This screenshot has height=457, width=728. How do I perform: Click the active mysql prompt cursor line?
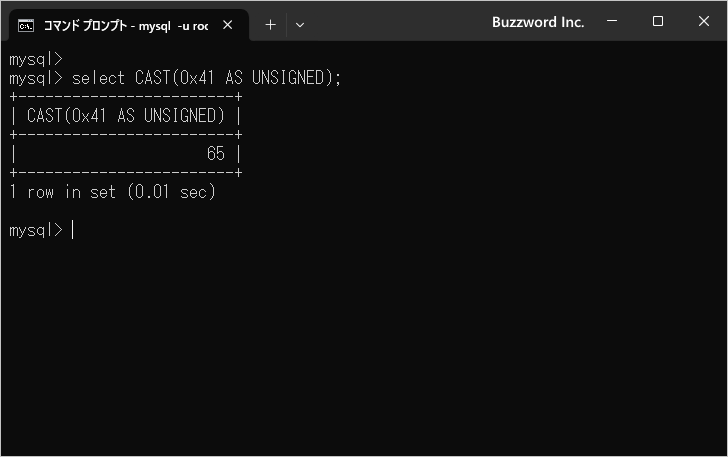tap(40, 230)
